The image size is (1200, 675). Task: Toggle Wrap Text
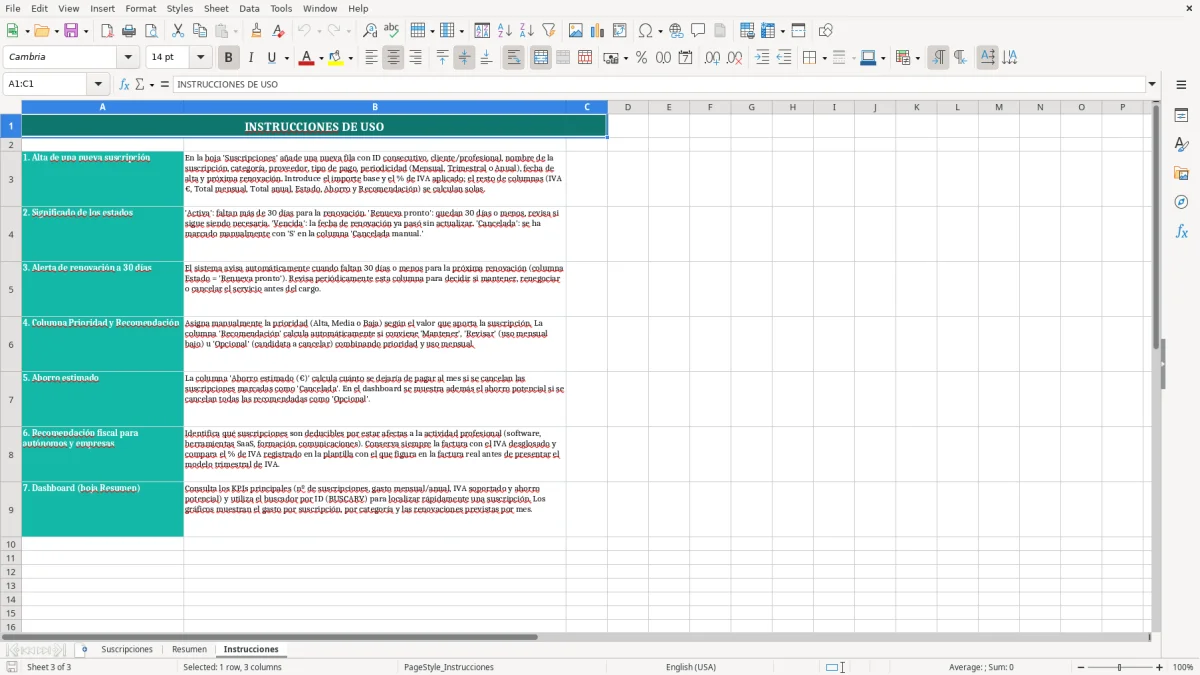pos(513,58)
